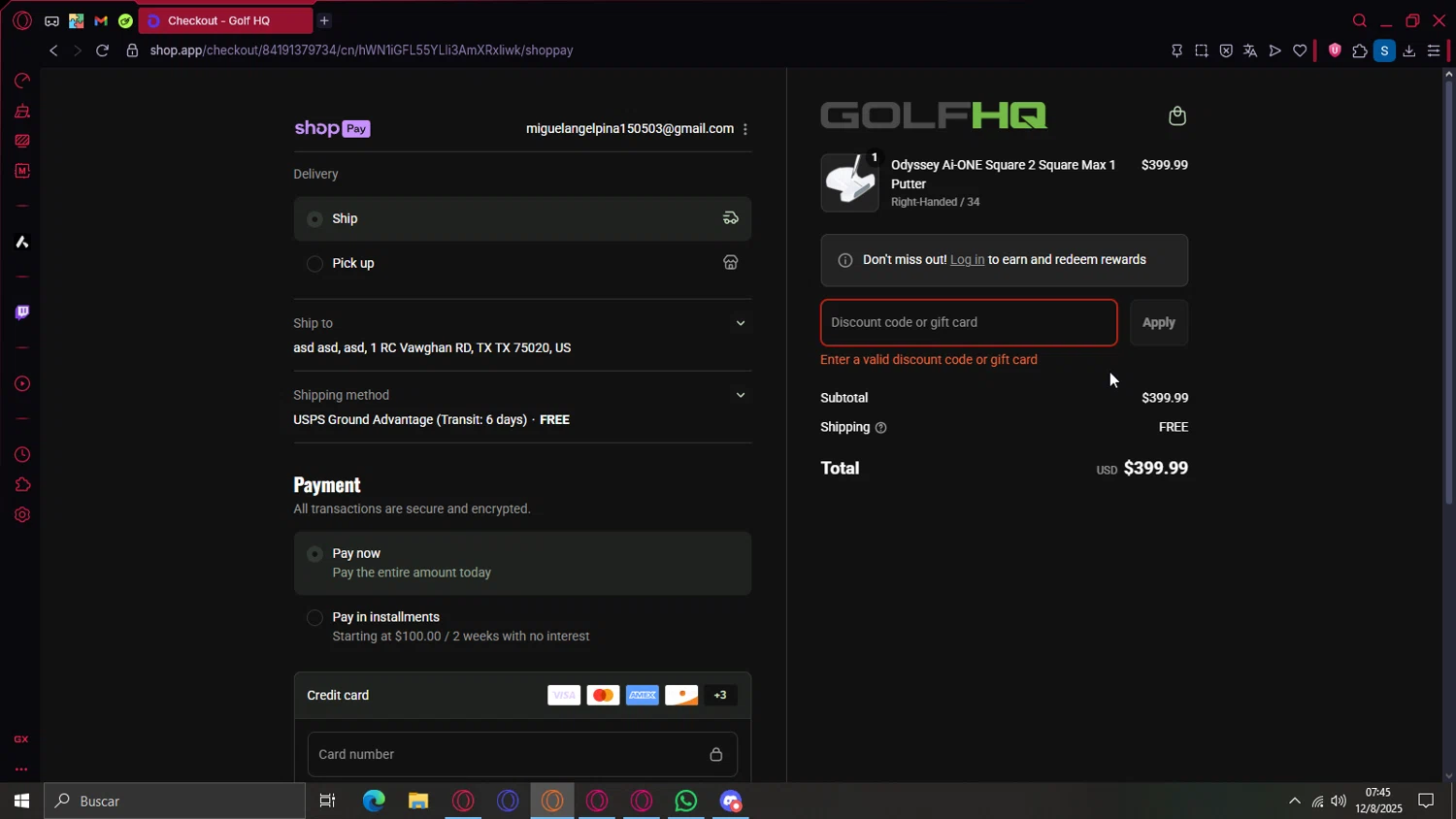Open the easy setup menu icon
The height and width of the screenshot is (819, 1456).
pyautogui.click(x=1434, y=50)
